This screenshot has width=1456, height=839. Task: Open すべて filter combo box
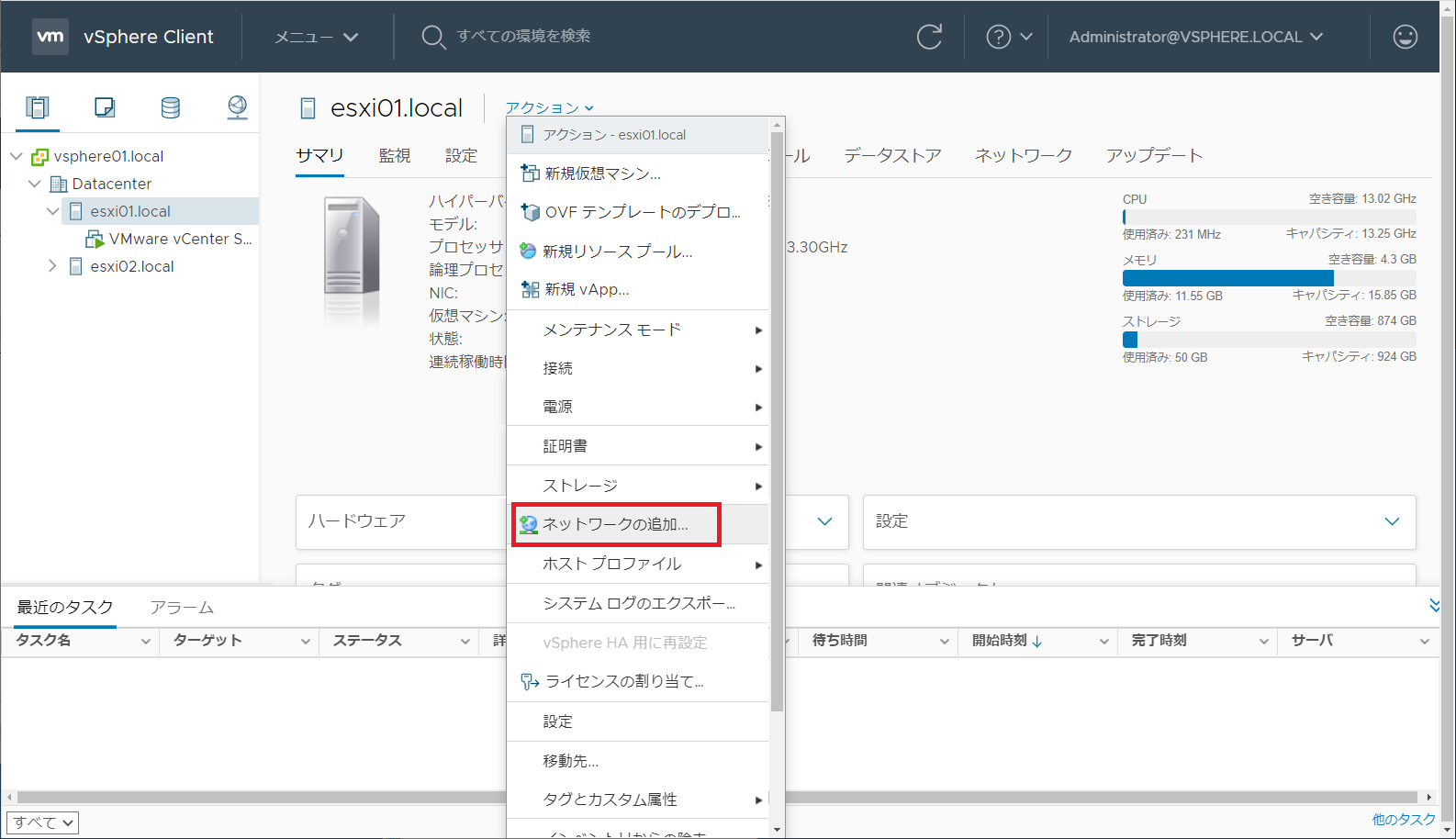click(43, 822)
